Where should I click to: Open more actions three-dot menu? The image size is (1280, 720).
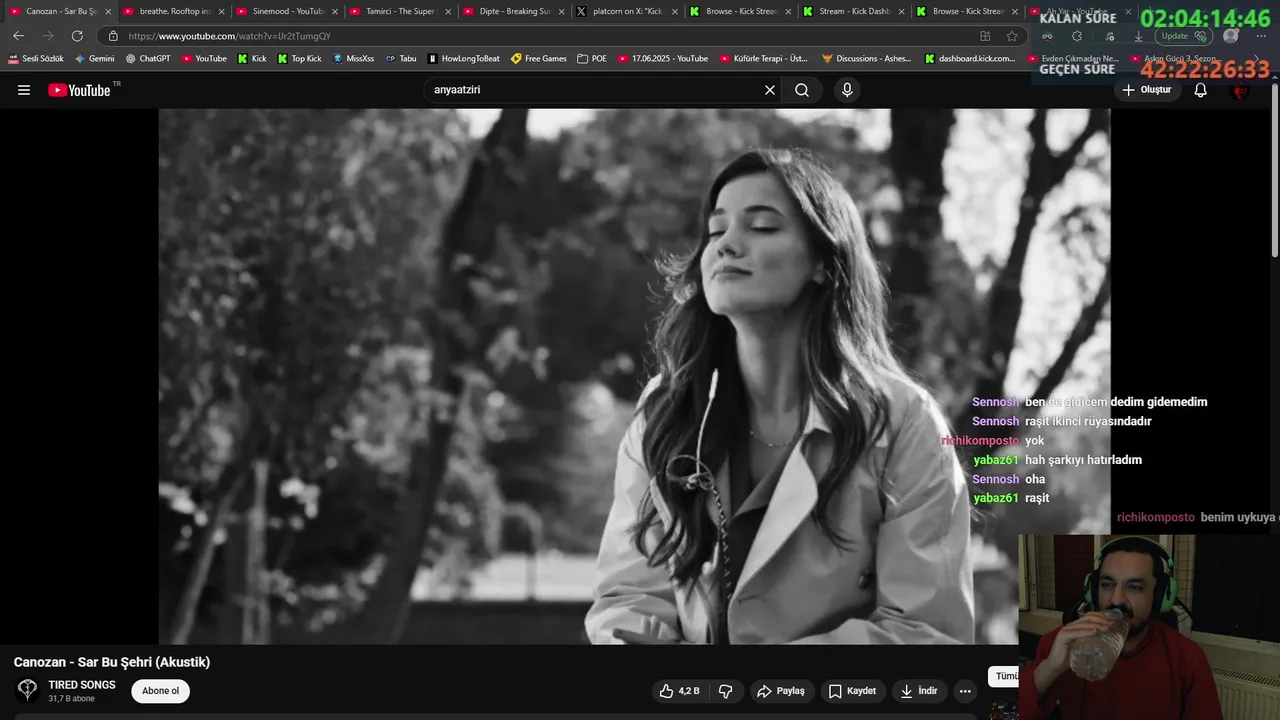click(x=965, y=691)
